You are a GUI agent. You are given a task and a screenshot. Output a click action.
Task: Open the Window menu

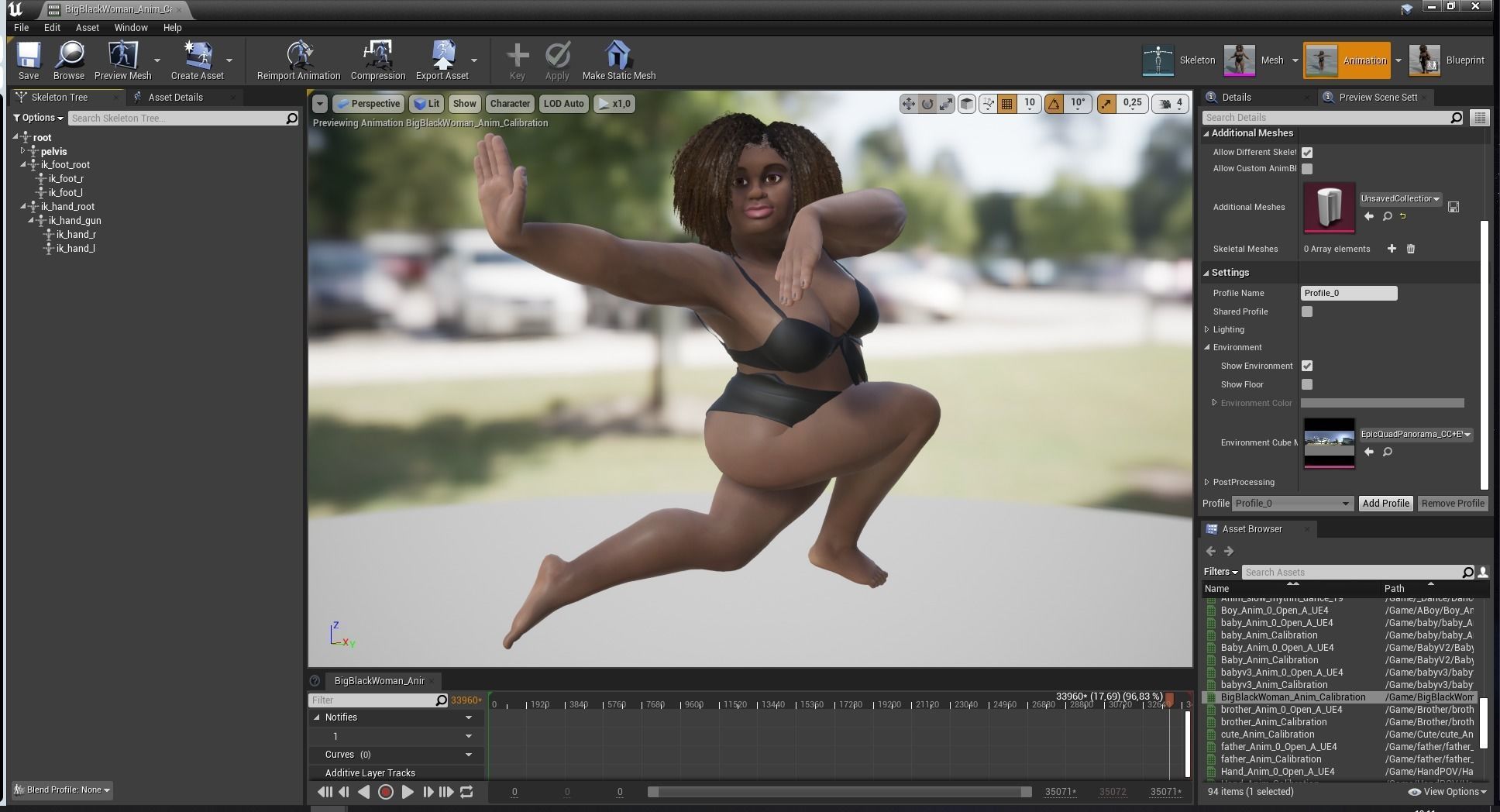coord(131,27)
